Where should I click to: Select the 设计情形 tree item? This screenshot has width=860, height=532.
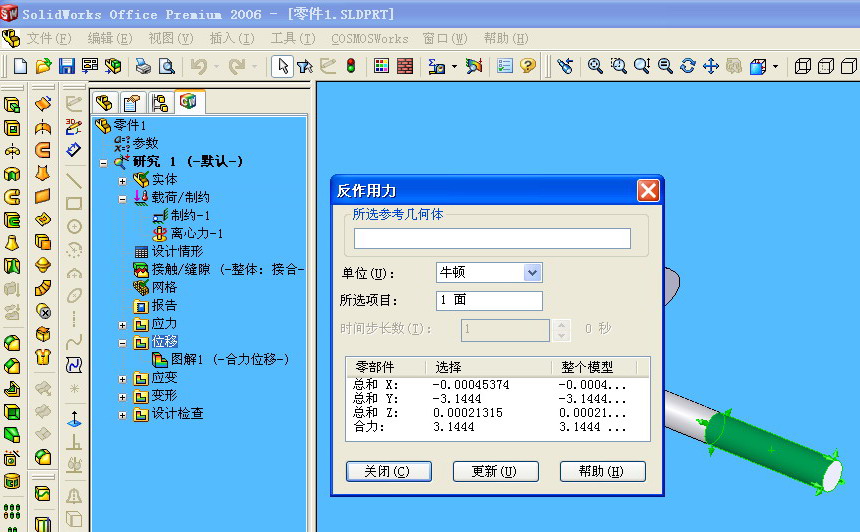(x=177, y=252)
